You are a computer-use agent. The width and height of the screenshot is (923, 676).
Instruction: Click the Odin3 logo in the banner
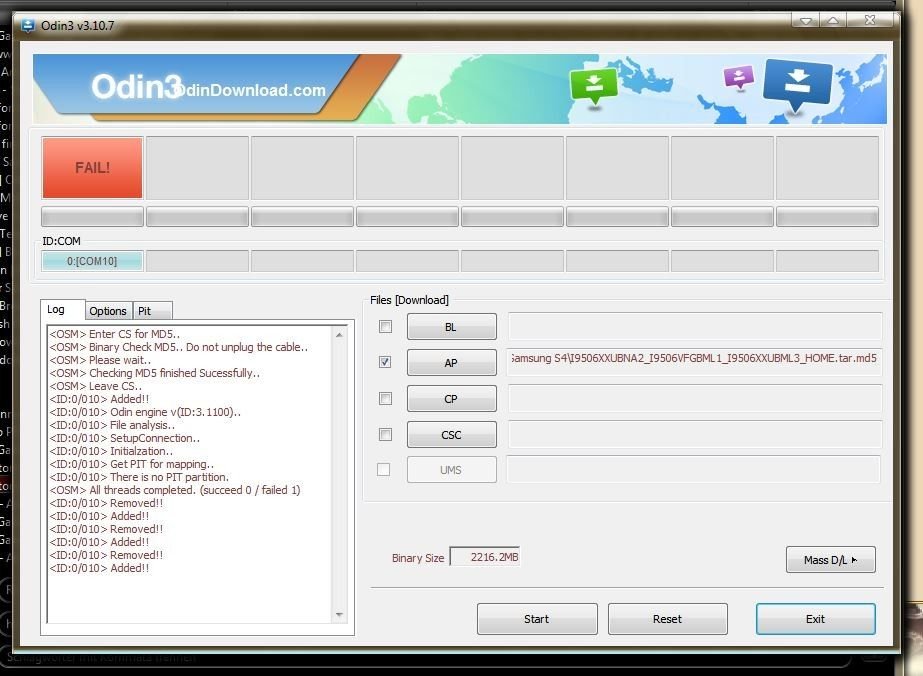point(135,87)
